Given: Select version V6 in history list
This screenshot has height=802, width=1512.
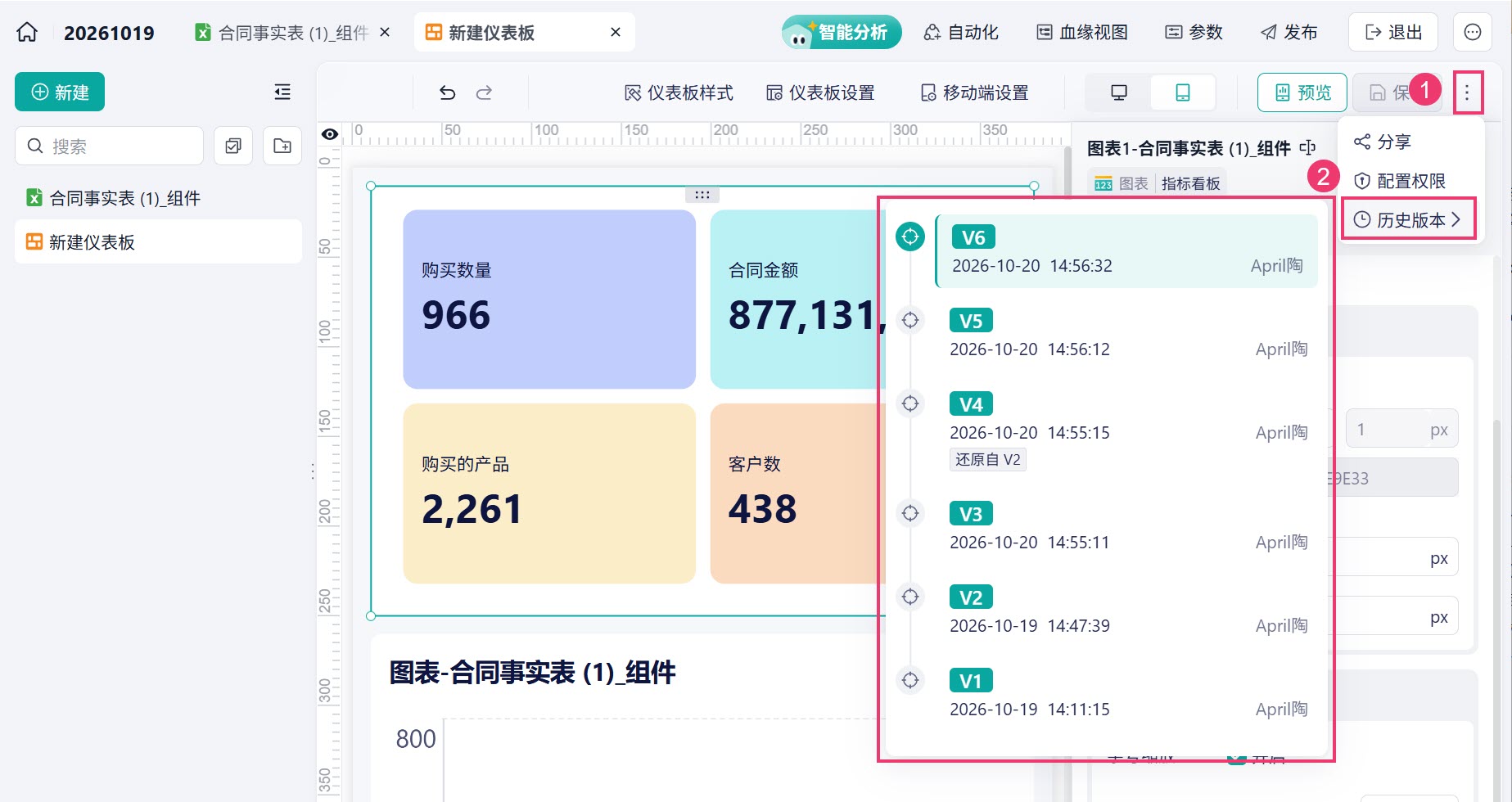Looking at the screenshot, I should [x=1126, y=251].
